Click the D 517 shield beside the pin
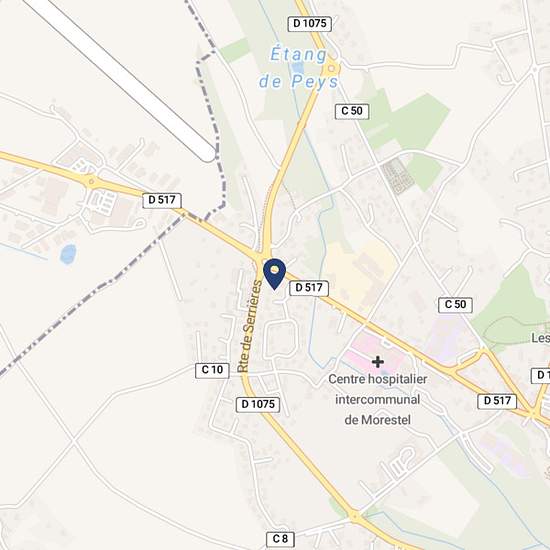Image resolution: width=550 pixels, height=550 pixels. [x=309, y=288]
